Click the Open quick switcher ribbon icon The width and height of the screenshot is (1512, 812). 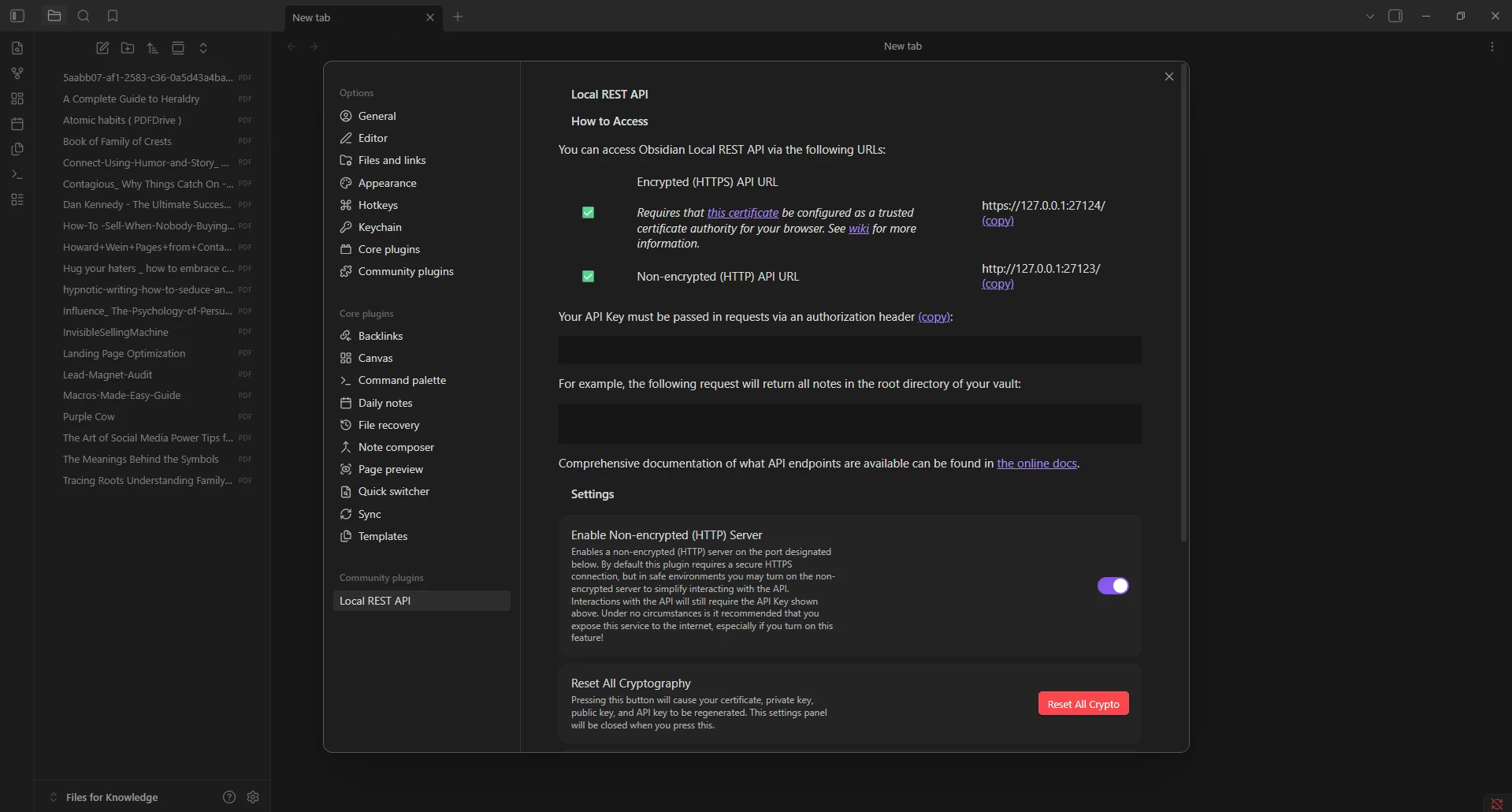17,48
